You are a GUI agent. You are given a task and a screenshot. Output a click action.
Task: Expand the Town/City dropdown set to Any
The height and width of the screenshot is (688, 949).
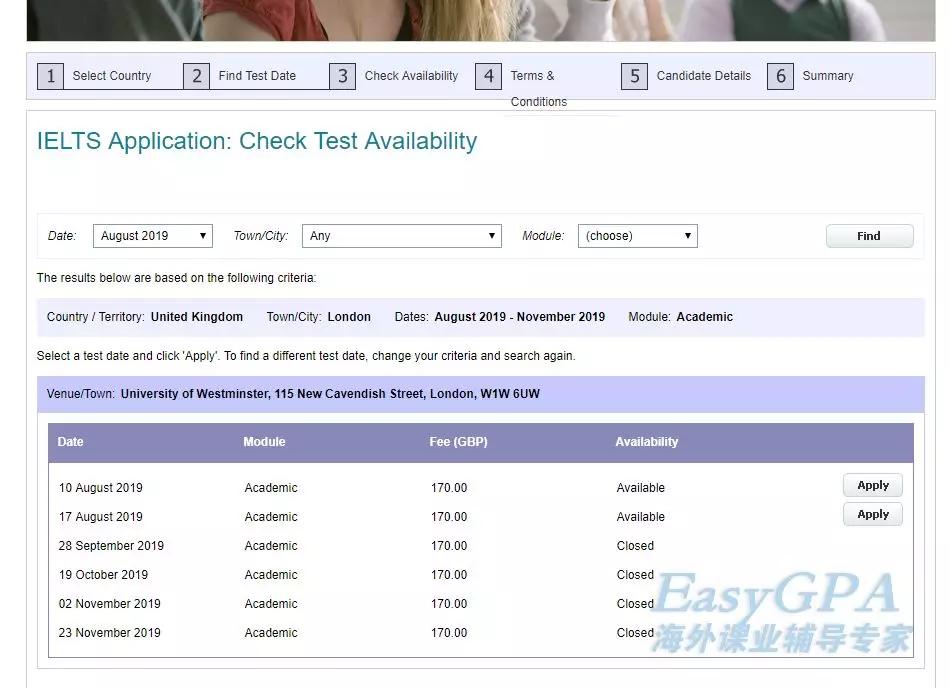[401, 236]
